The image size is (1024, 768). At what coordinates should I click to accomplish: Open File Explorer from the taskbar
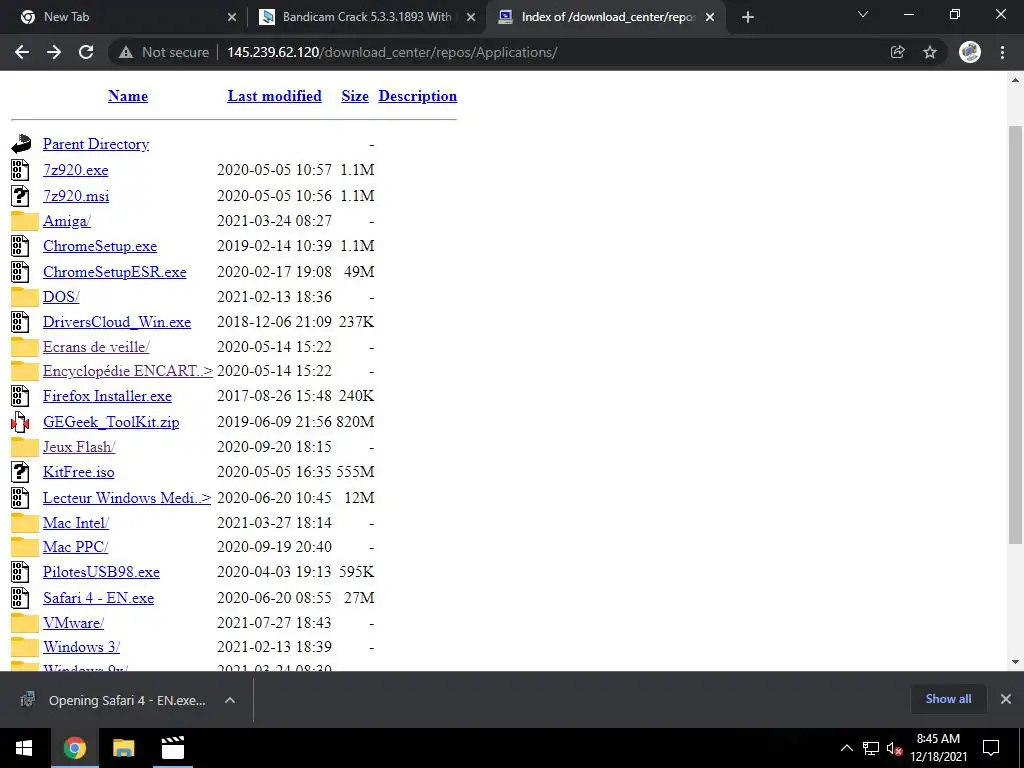(123, 748)
